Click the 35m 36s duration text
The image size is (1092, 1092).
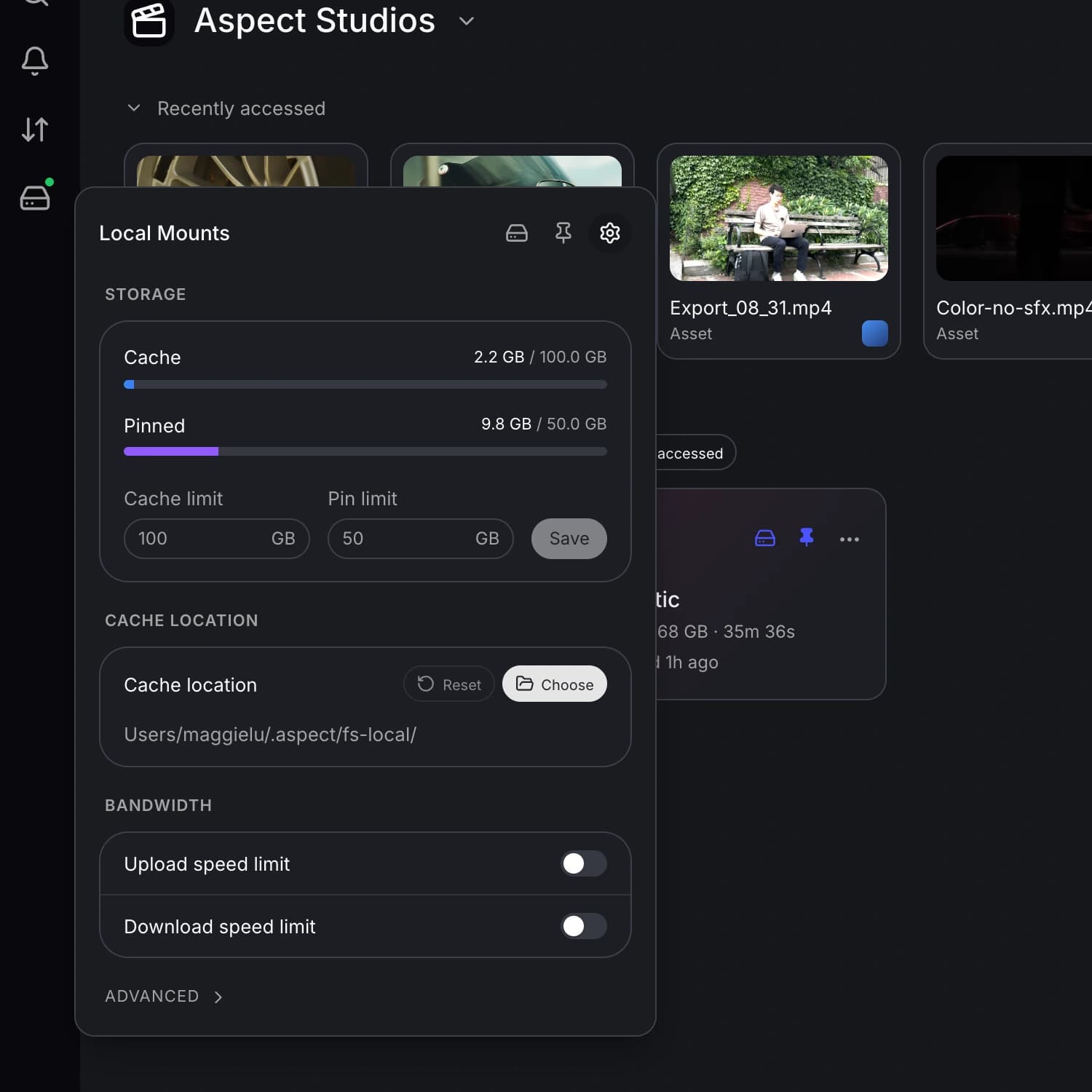coord(759,631)
